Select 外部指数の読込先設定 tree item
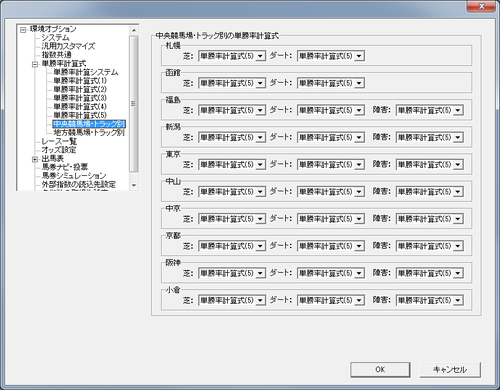Viewport: 500px width, 390px height. tap(79, 185)
